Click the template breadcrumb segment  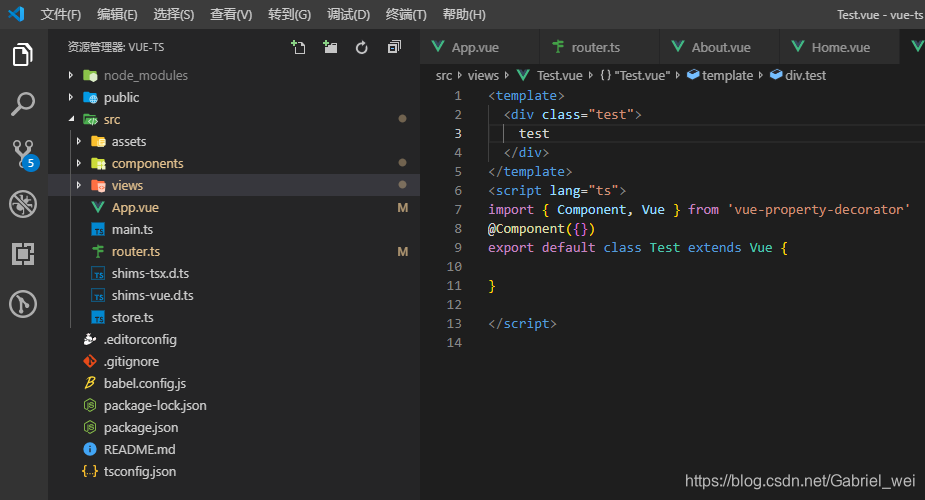720,75
